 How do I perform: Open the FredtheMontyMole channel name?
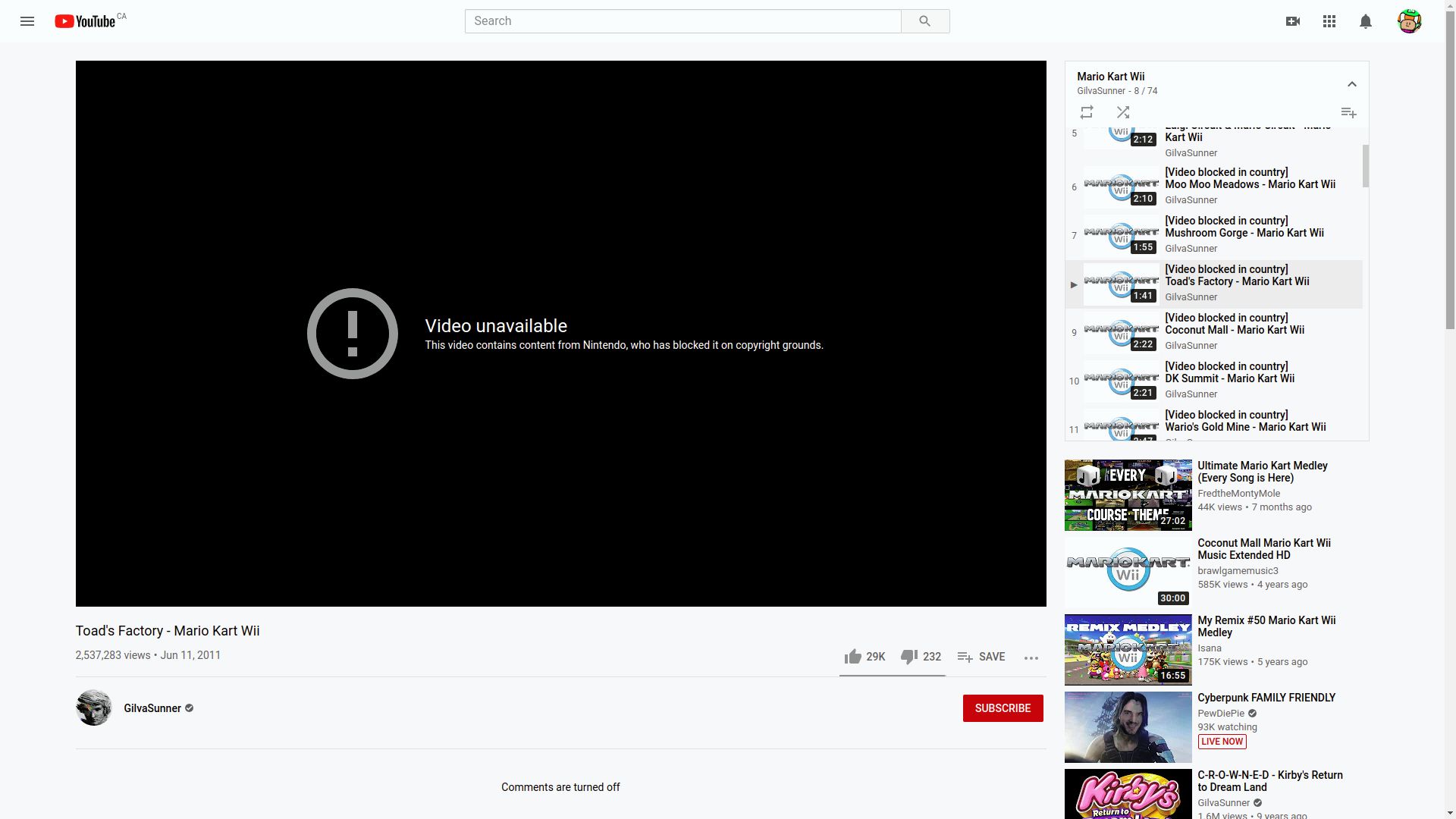coord(1238,494)
